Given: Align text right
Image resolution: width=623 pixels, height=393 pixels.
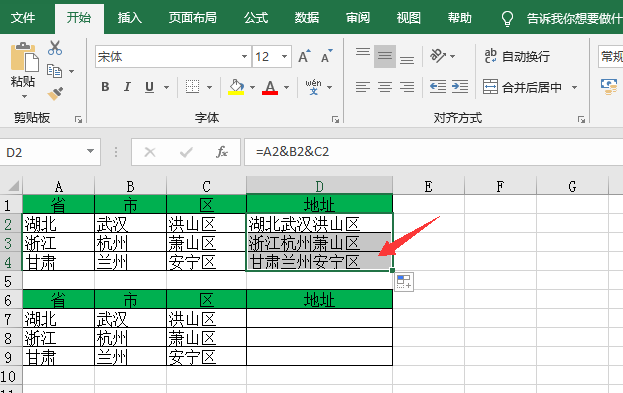Looking at the screenshot, I should click(407, 87).
